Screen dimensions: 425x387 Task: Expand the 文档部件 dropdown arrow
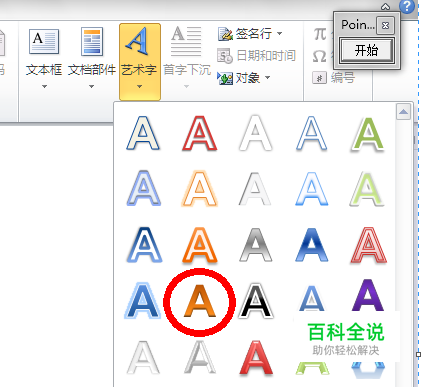pos(92,86)
